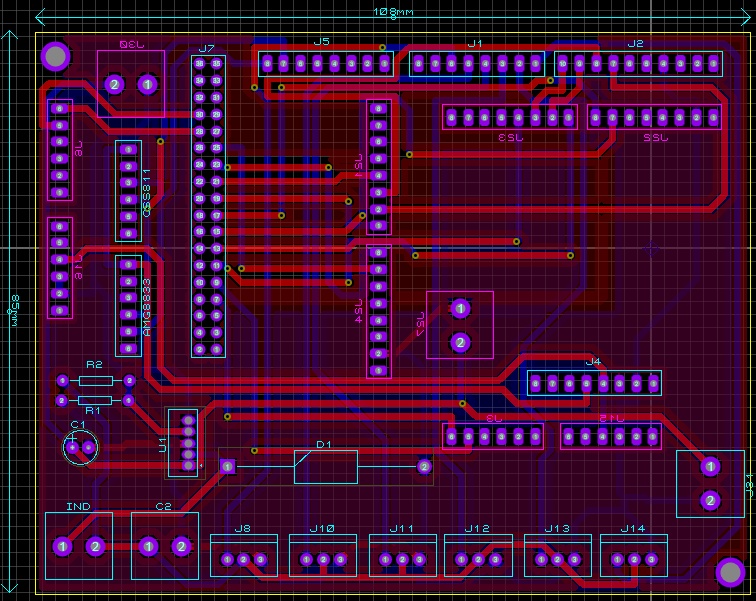Select the J13 connector label
Screen dimensions: 756x601
557,529
